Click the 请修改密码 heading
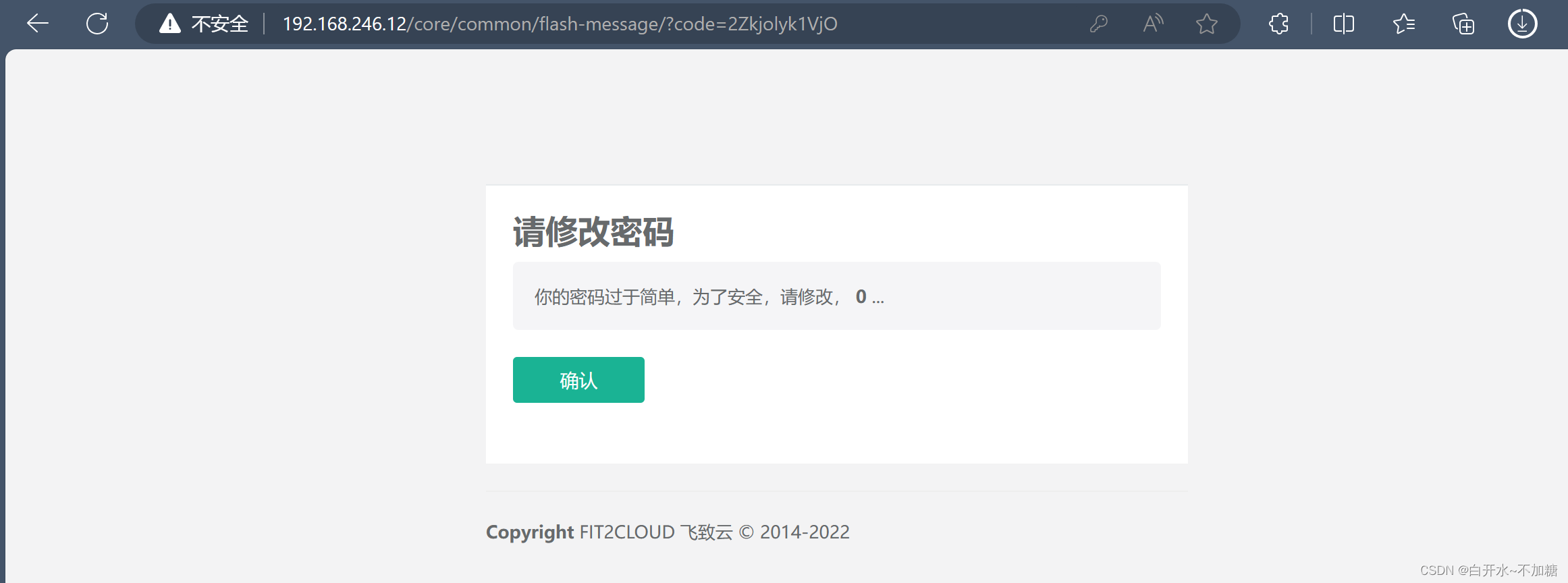Image resolution: width=1568 pixels, height=583 pixels. tap(593, 232)
